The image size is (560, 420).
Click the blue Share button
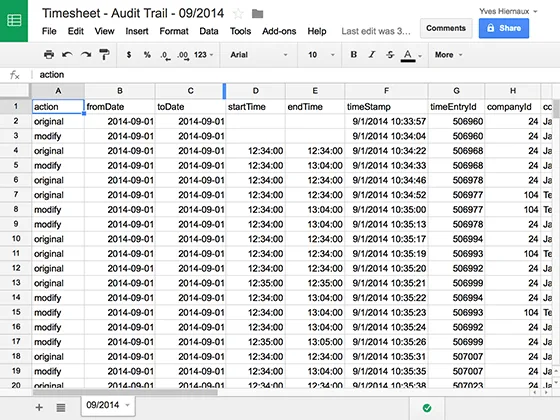pyautogui.click(x=504, y=28)
